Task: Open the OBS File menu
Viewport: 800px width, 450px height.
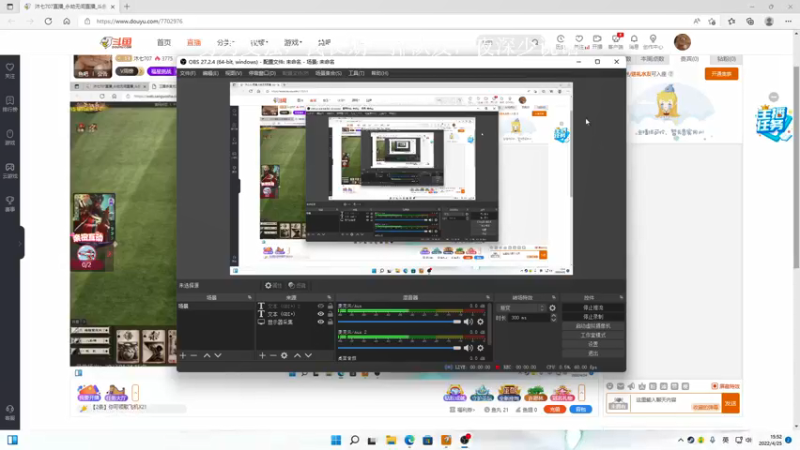Action: point(188,73)
